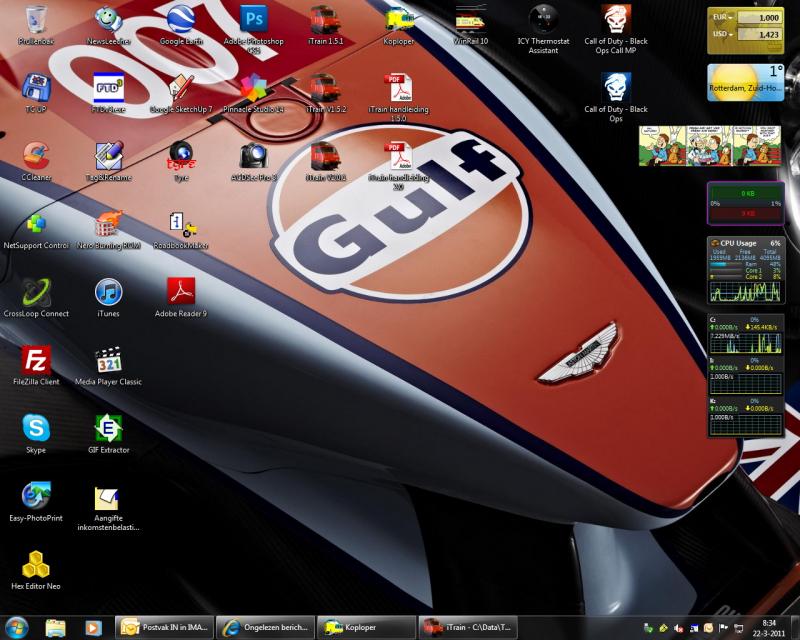Open the Windows Start menu
The width and height of the screenshot is (800, 640).
tap(16, 627)
